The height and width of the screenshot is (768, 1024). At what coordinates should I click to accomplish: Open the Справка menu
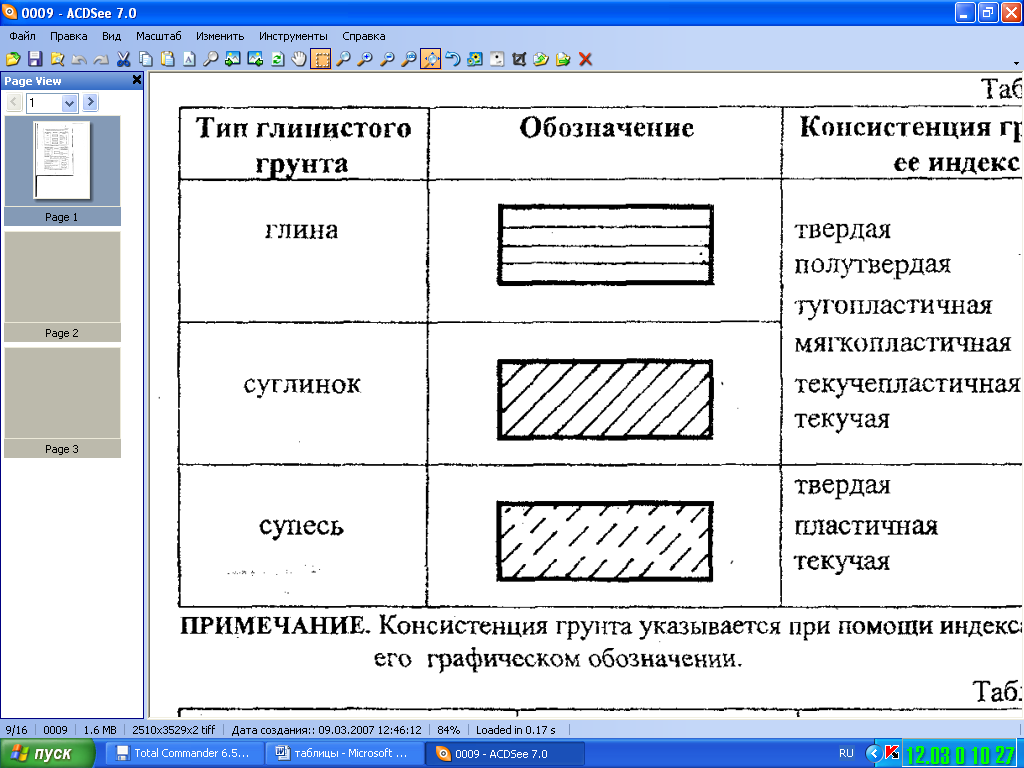364,36
